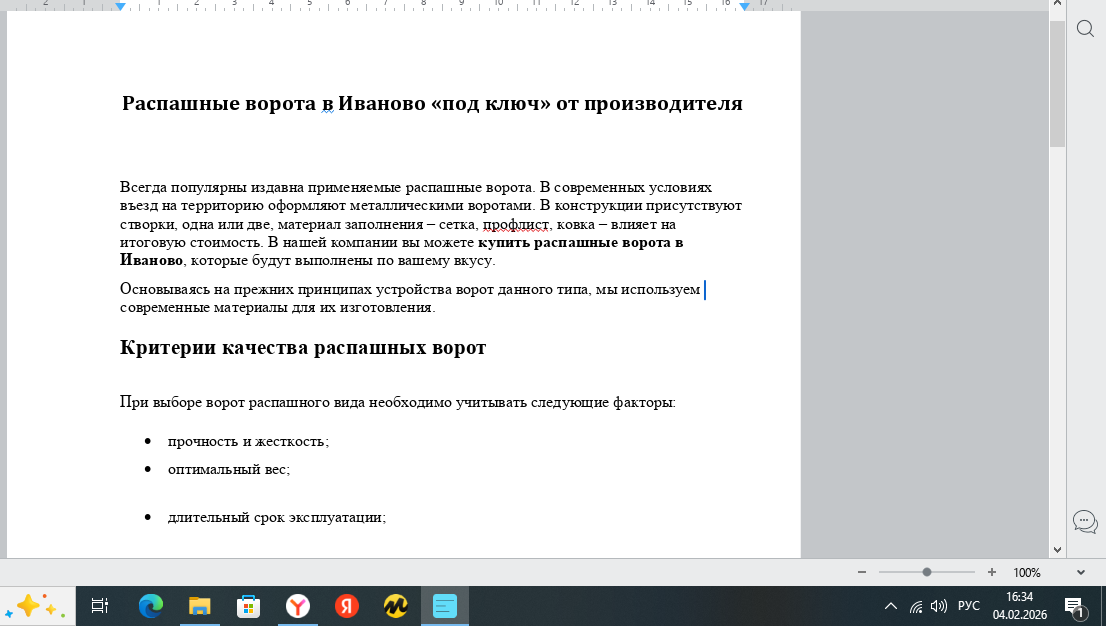Click the scrollbar down arrow
Viewport: 1106px width, 626px height.
1056,548
